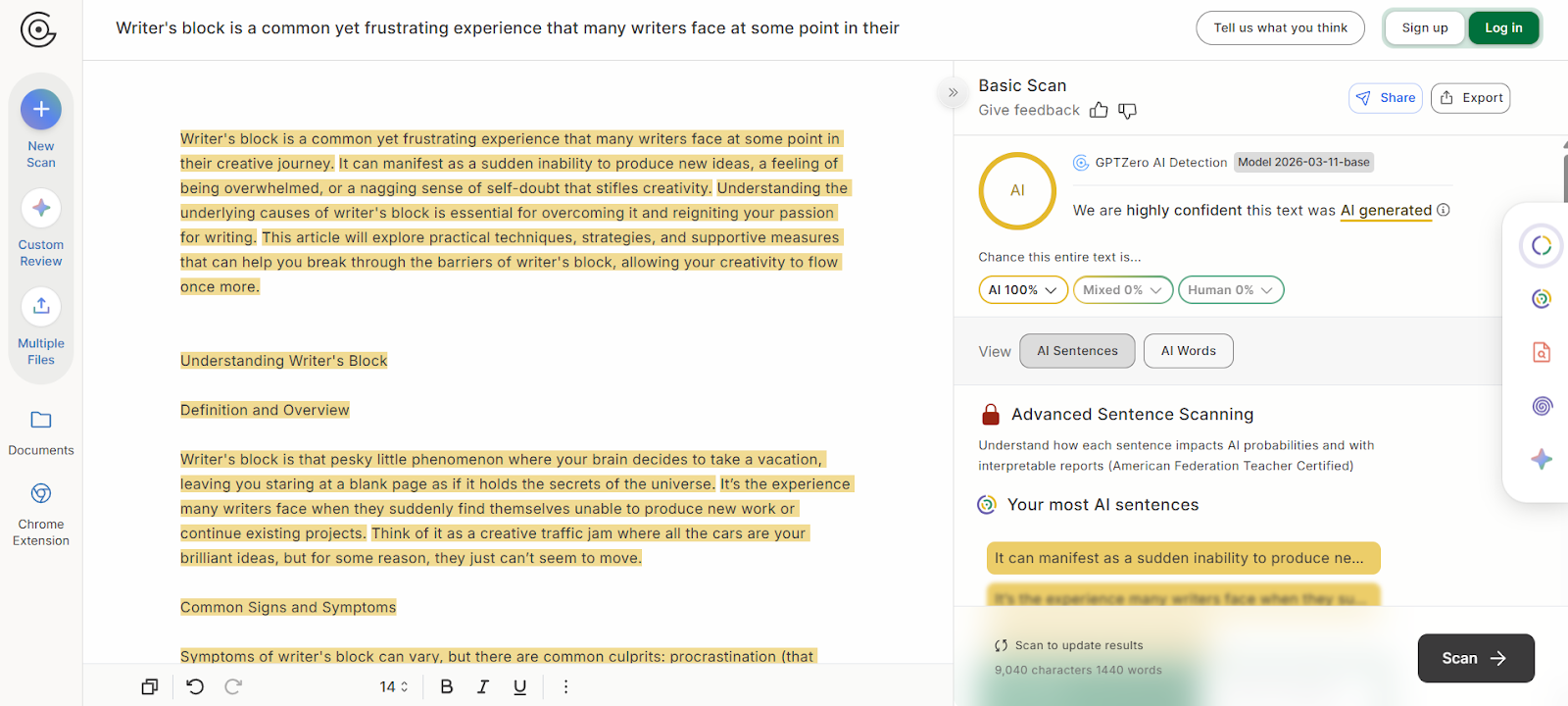The height and width of the screenshot is (706, 1568).
Task: Toggle underline formatting
Action: [520, 686]
